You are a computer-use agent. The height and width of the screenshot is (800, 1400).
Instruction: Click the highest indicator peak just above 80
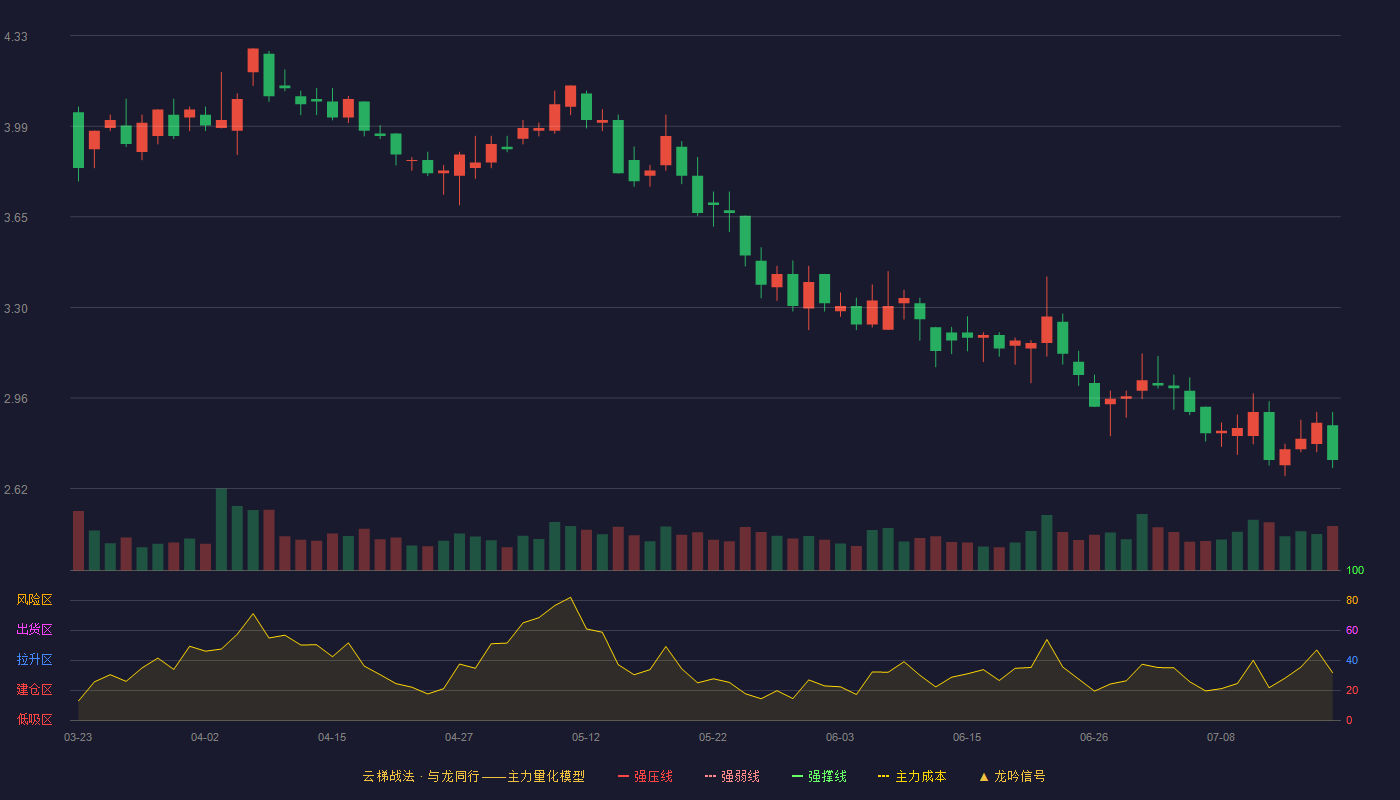tap(570, 598)
